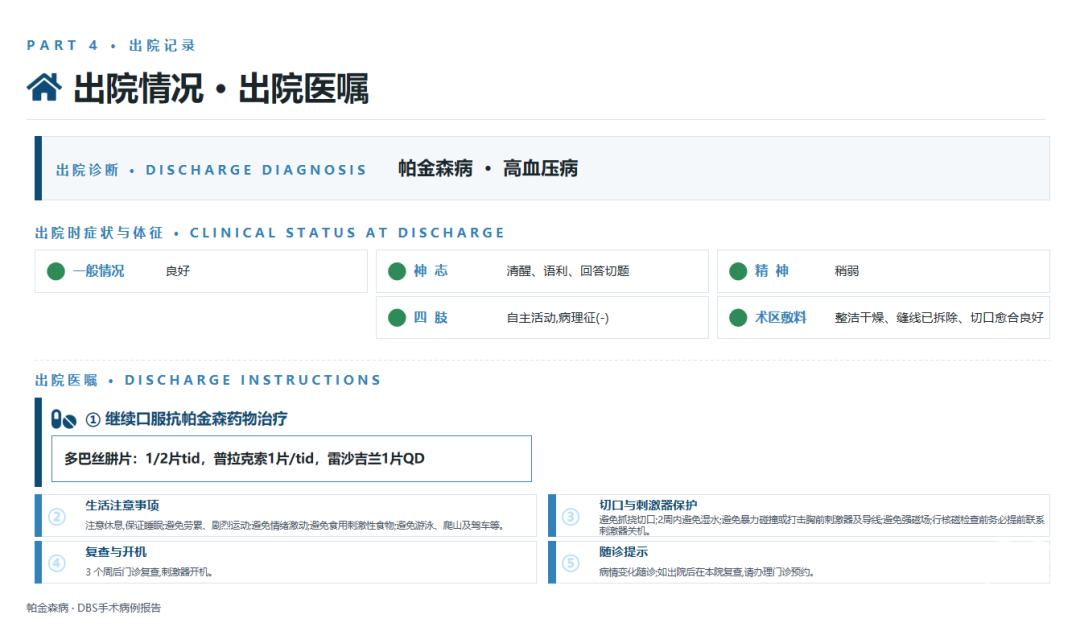Click the 四肢 label

[430, 318]
